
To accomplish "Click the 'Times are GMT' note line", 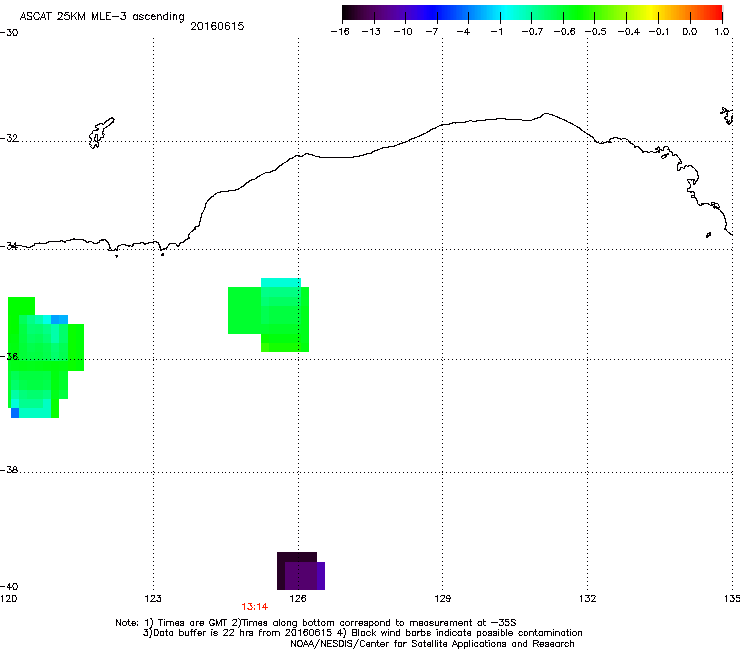I will pos(316,623).
